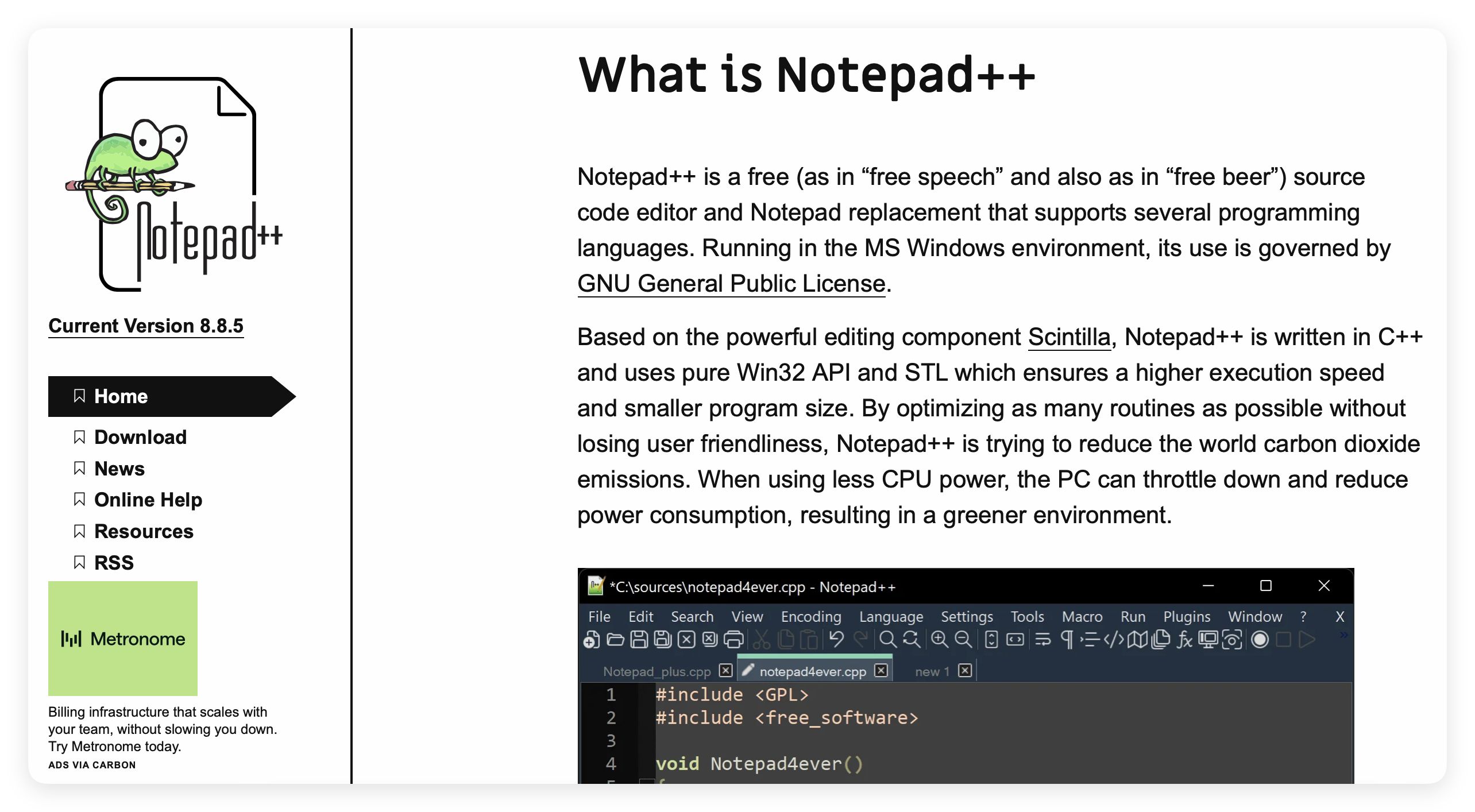Open the Language menu dropdown
Image resolution: width=1475 pixels, height=812 pixels.
[x=891, y=617]
